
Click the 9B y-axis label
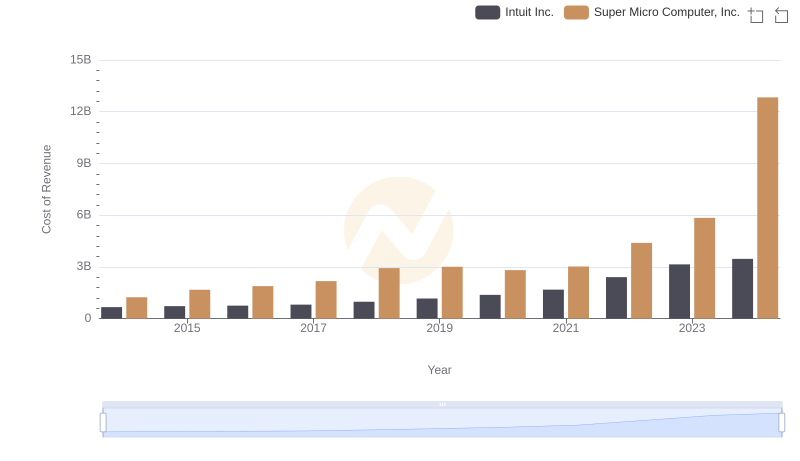click(84, 163)
